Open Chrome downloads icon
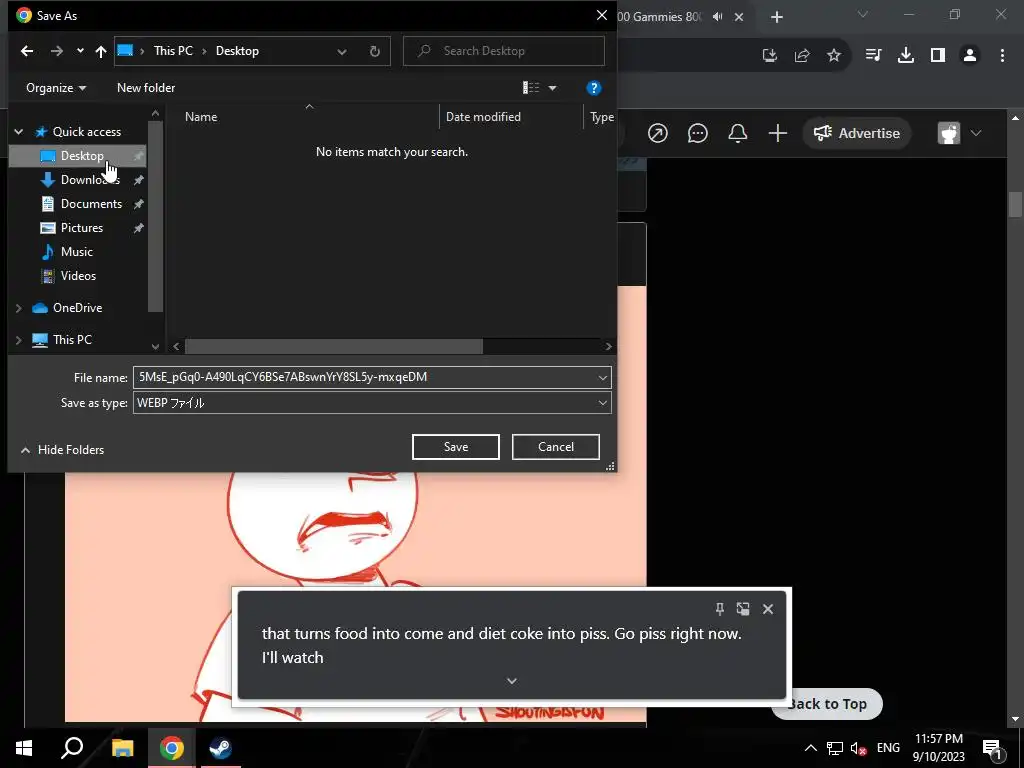The width and height of the screenshot is (1024, 768). (x=906, y=56)
